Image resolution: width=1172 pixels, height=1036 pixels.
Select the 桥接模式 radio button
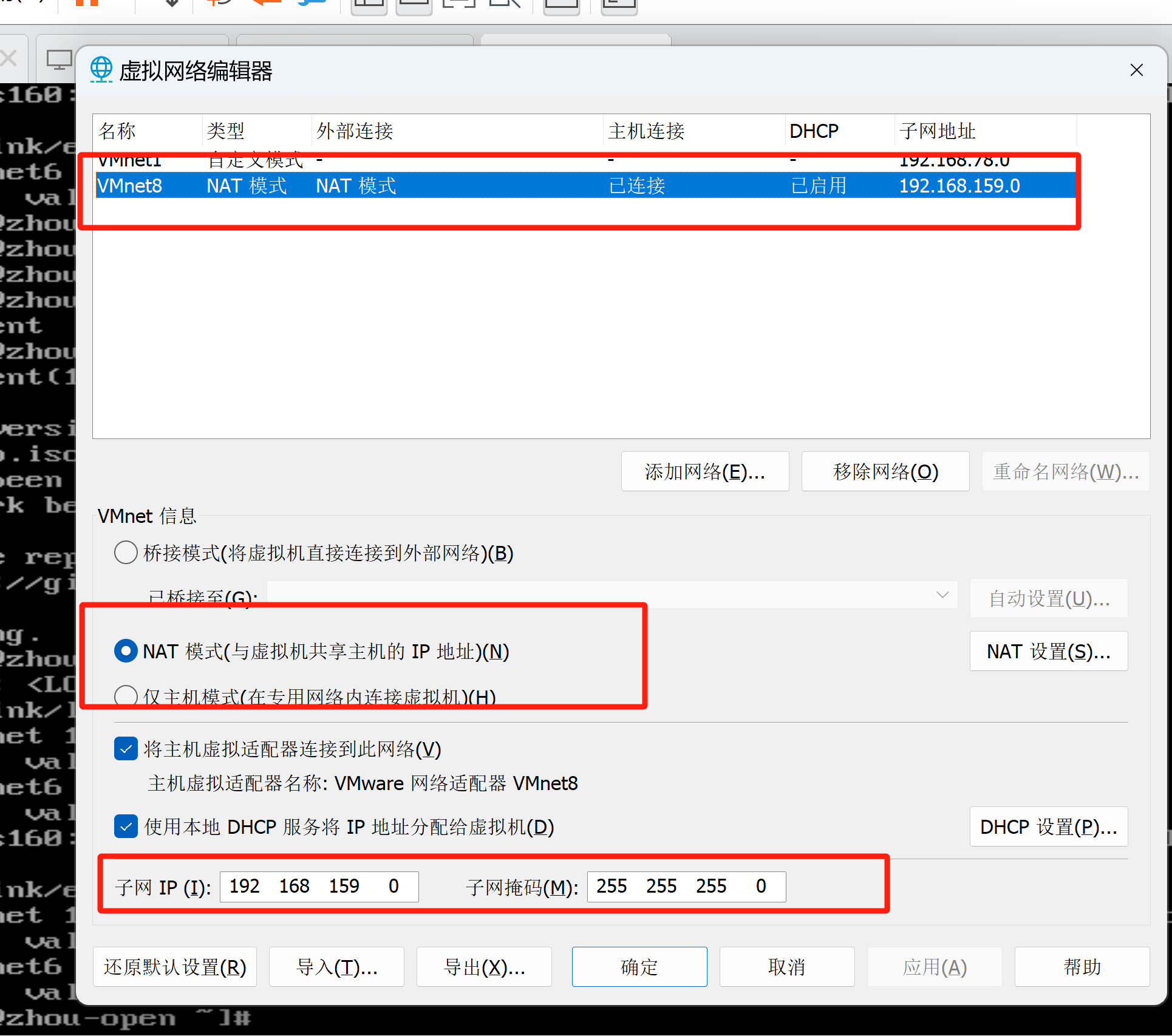126,553
